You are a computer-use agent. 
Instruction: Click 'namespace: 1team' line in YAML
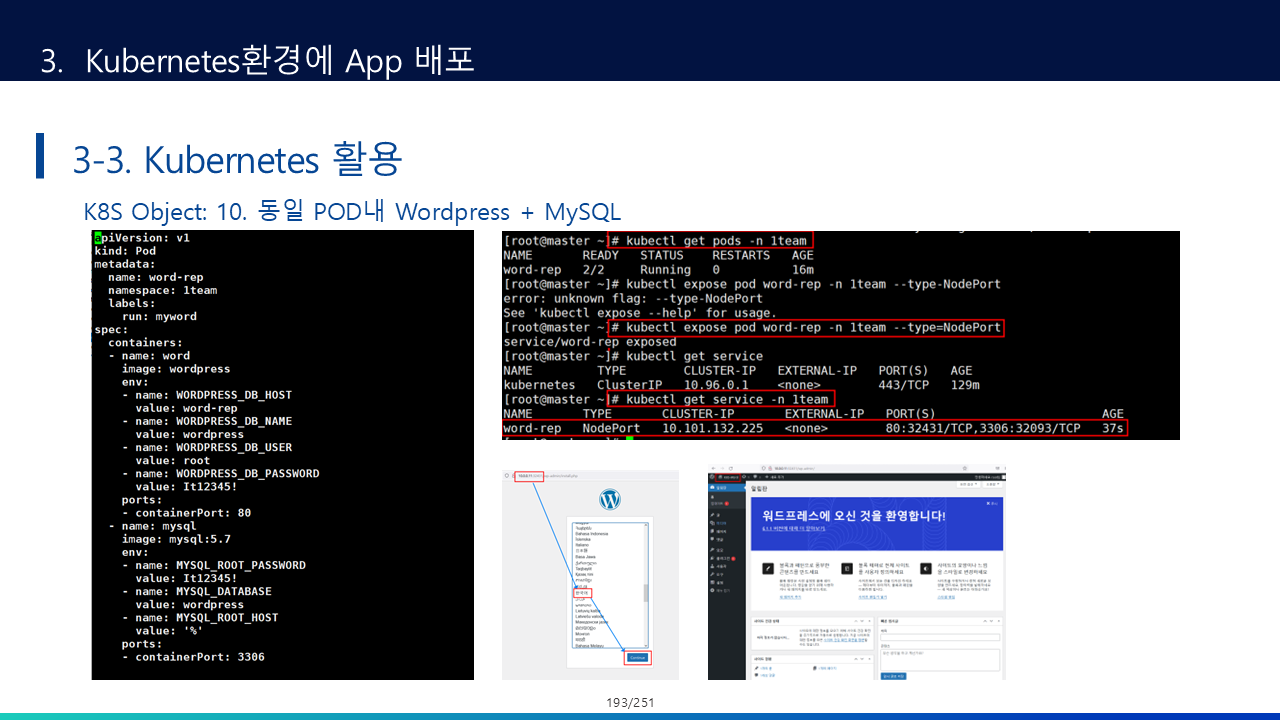(x=162, y=290)
